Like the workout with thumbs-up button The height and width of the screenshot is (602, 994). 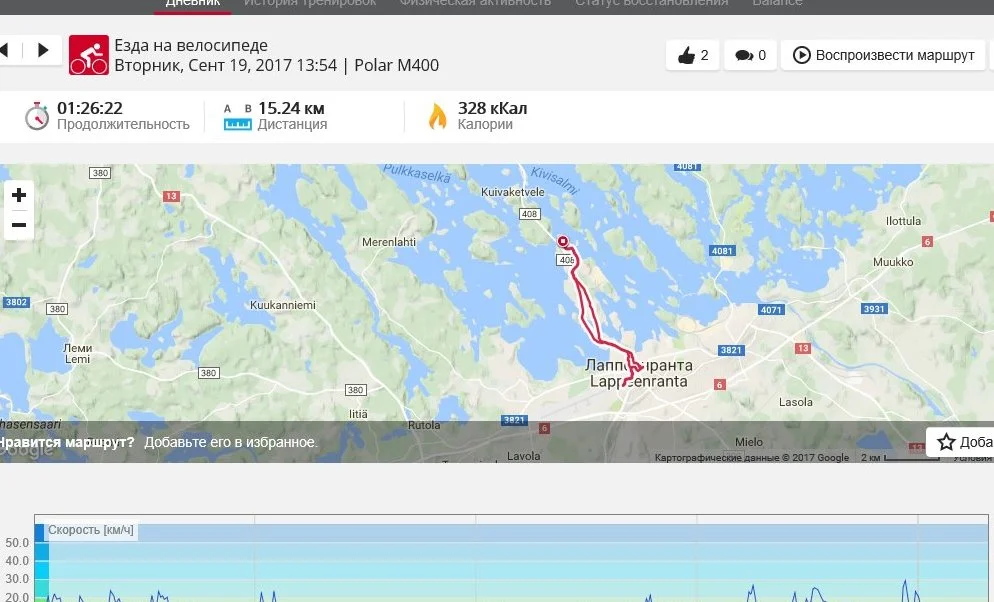(693, 55)
